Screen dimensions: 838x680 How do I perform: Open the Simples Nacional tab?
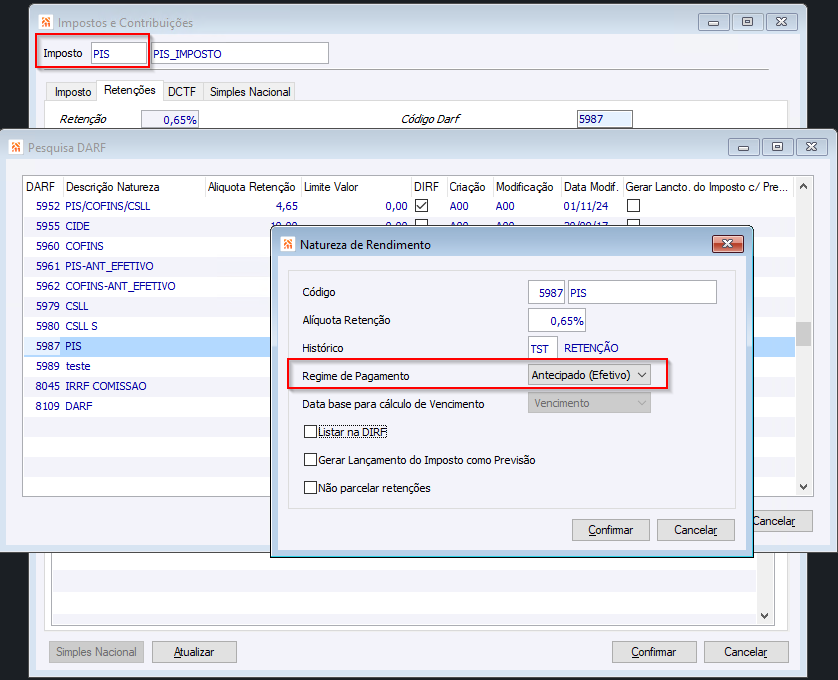click(250, 91)
